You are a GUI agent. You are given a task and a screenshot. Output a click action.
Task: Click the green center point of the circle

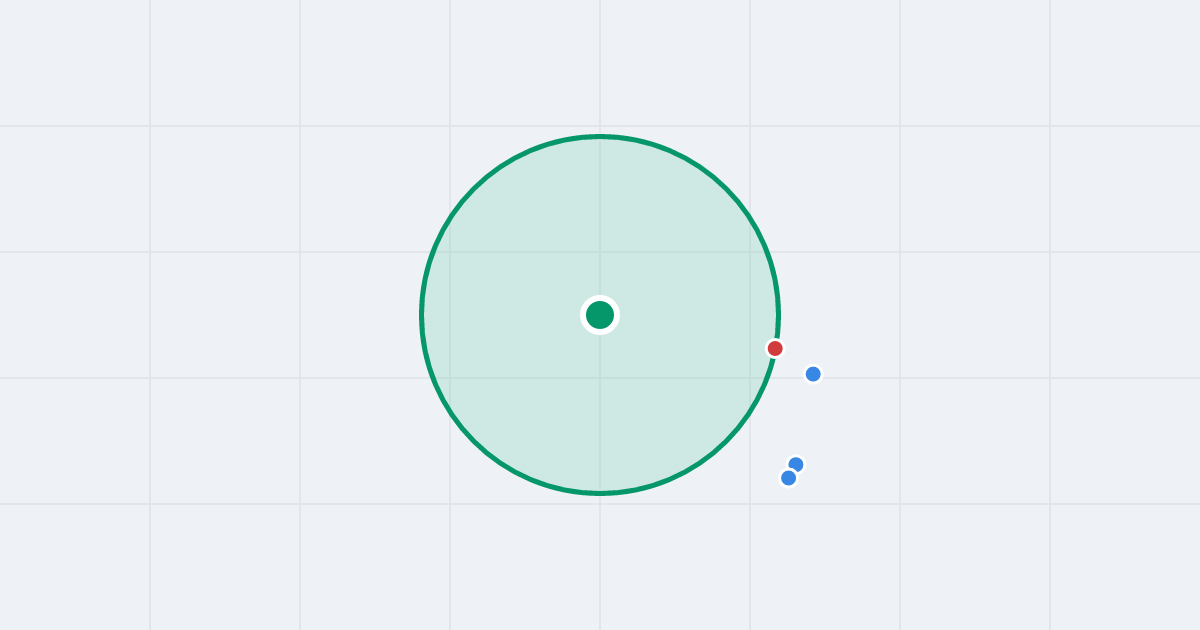tap(600, 315)
